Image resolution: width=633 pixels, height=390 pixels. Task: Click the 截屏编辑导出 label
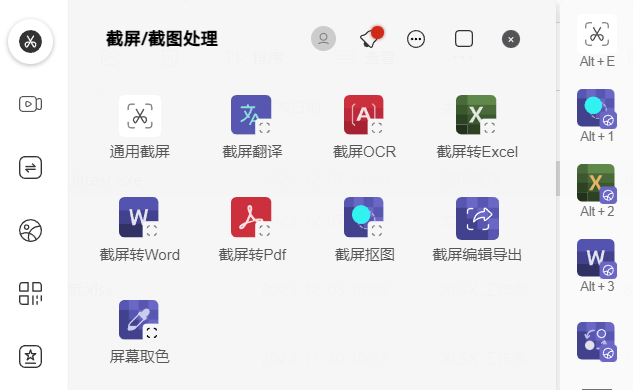(x=477, y=255)
